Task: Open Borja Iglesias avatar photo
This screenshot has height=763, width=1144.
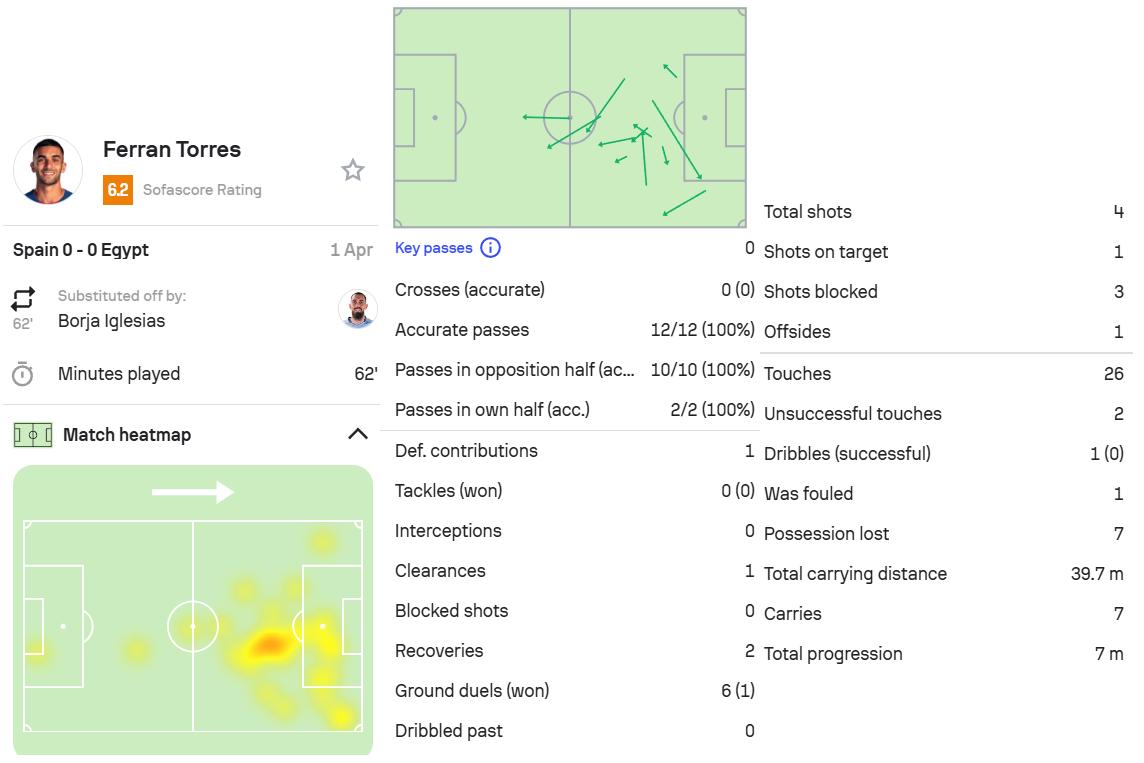Action: [x=357, y=309]
